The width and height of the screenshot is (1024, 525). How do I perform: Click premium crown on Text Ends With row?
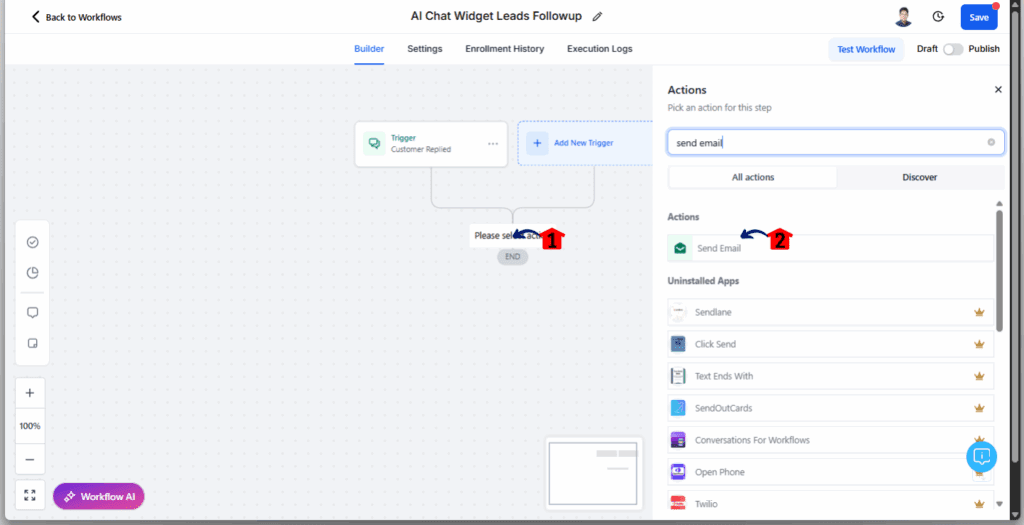979,376
